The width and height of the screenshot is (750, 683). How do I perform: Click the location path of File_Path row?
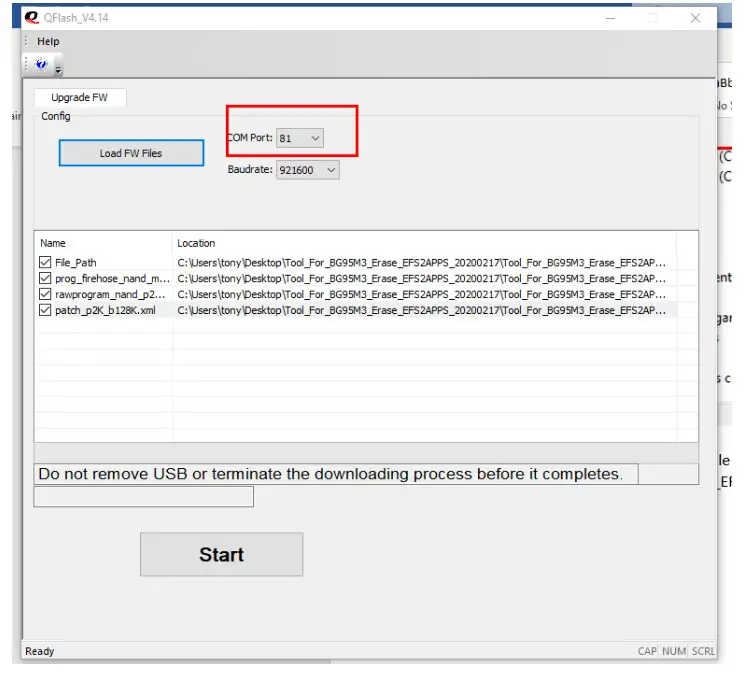421,263
